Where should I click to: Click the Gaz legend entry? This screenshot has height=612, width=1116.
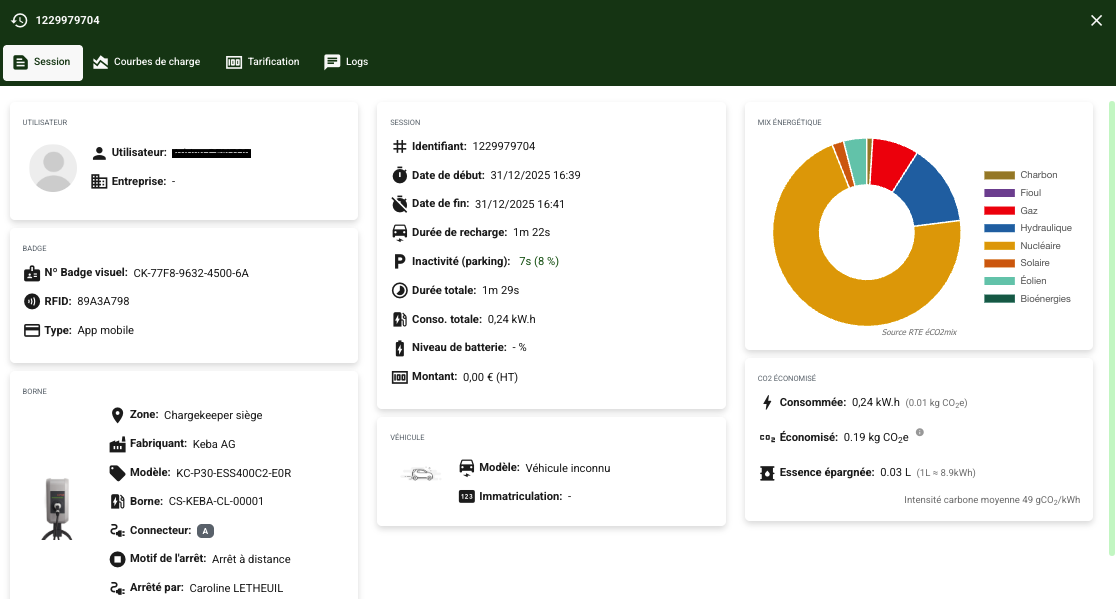(x=1029, y=211)
